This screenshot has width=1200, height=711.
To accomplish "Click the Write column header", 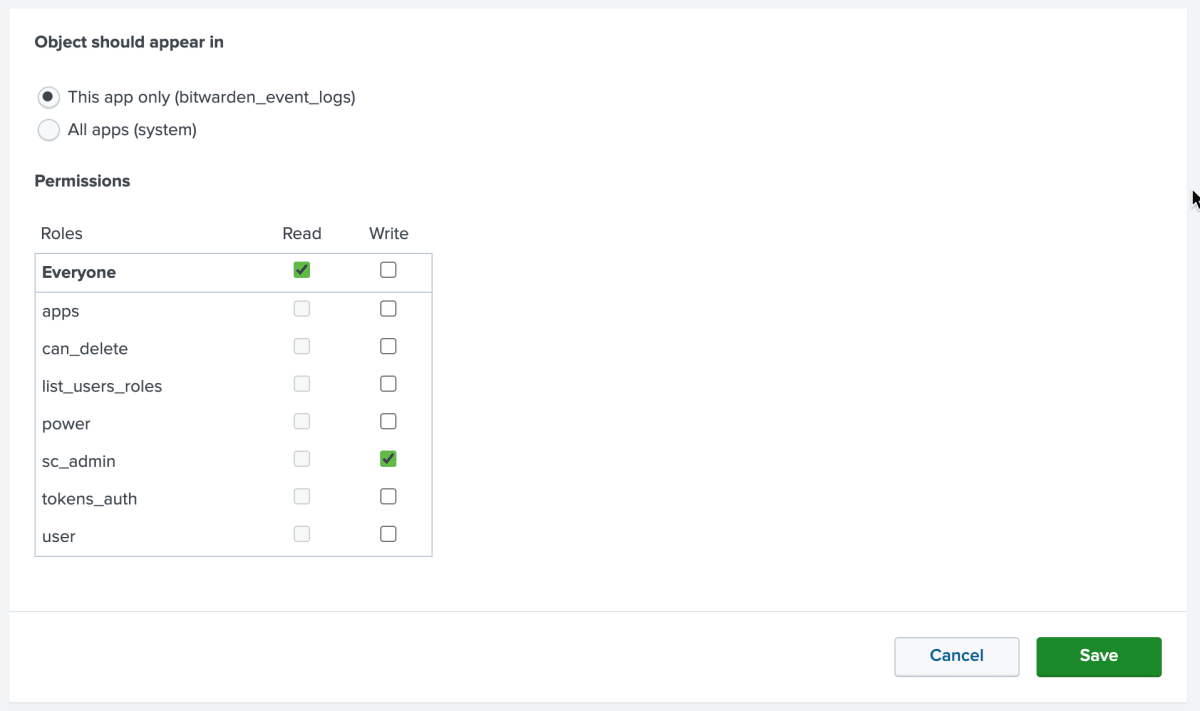I will tap(388, 233).
